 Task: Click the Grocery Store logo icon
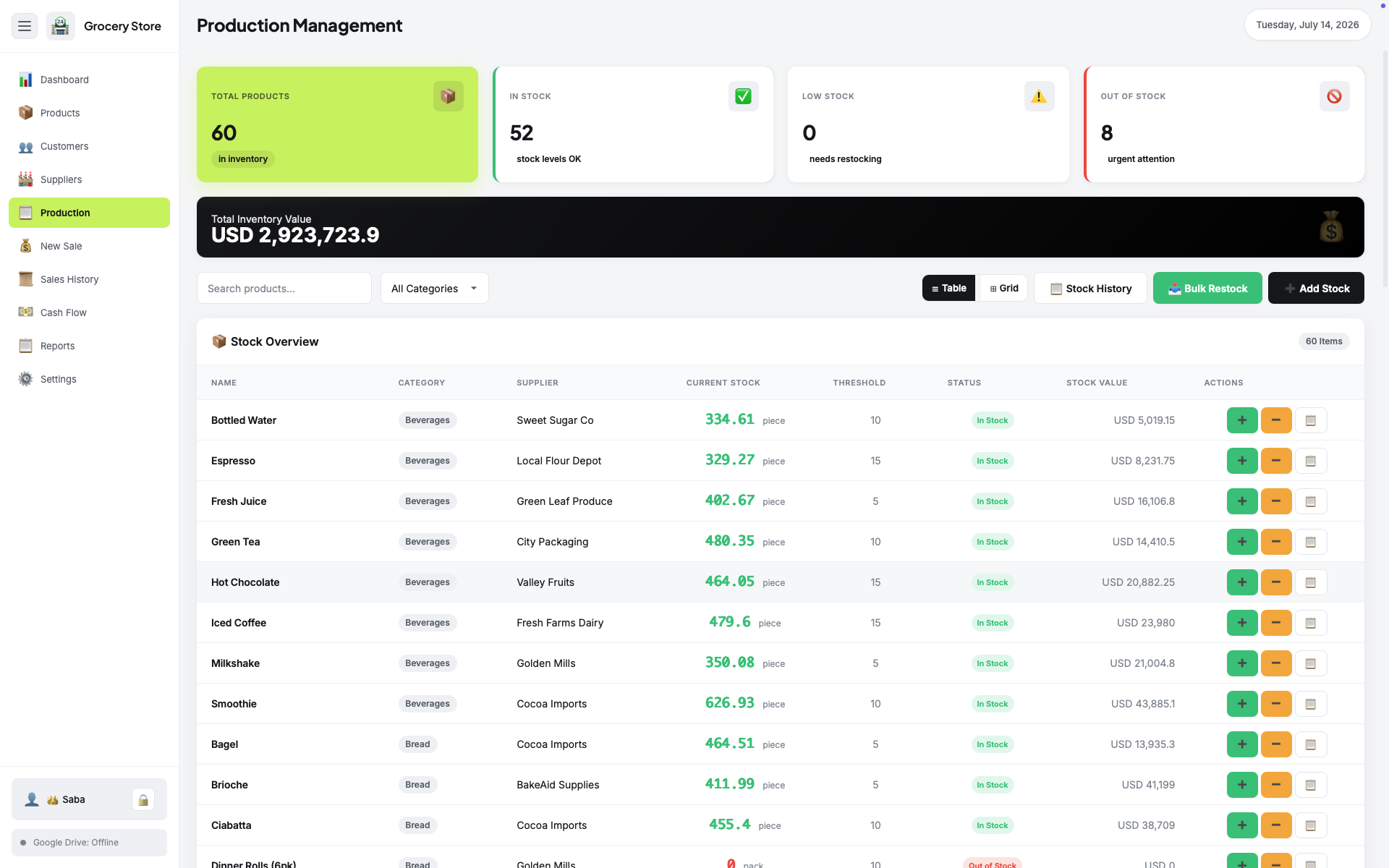click(61, 26)
